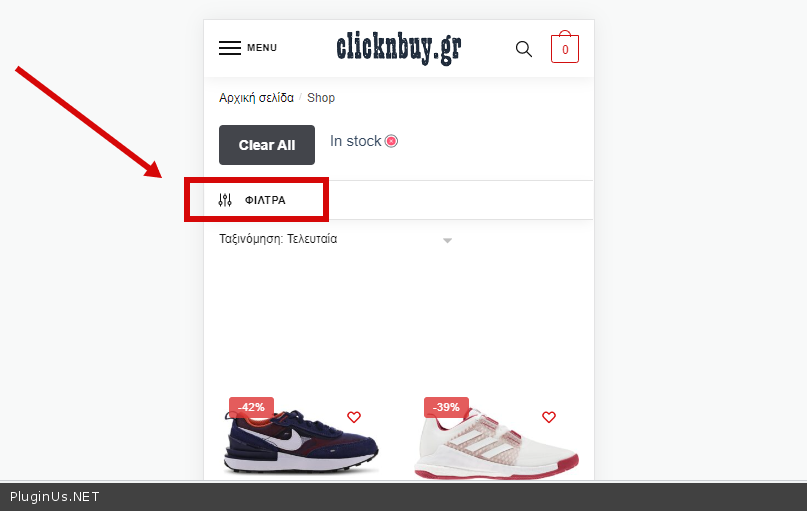
Task: Click the Αρχική σελίδα breadcrumb link
Action: (256, 98)
